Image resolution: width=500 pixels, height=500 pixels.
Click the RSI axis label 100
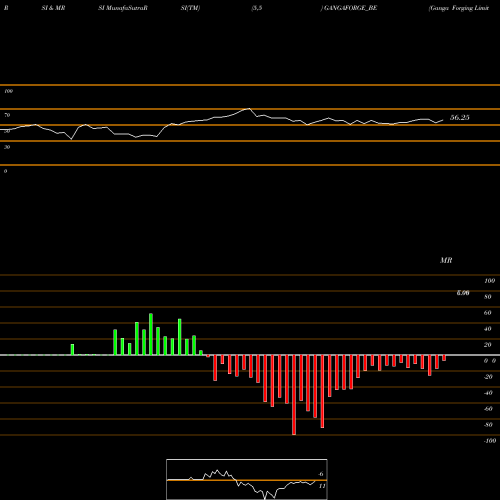[x=9, y=91]
